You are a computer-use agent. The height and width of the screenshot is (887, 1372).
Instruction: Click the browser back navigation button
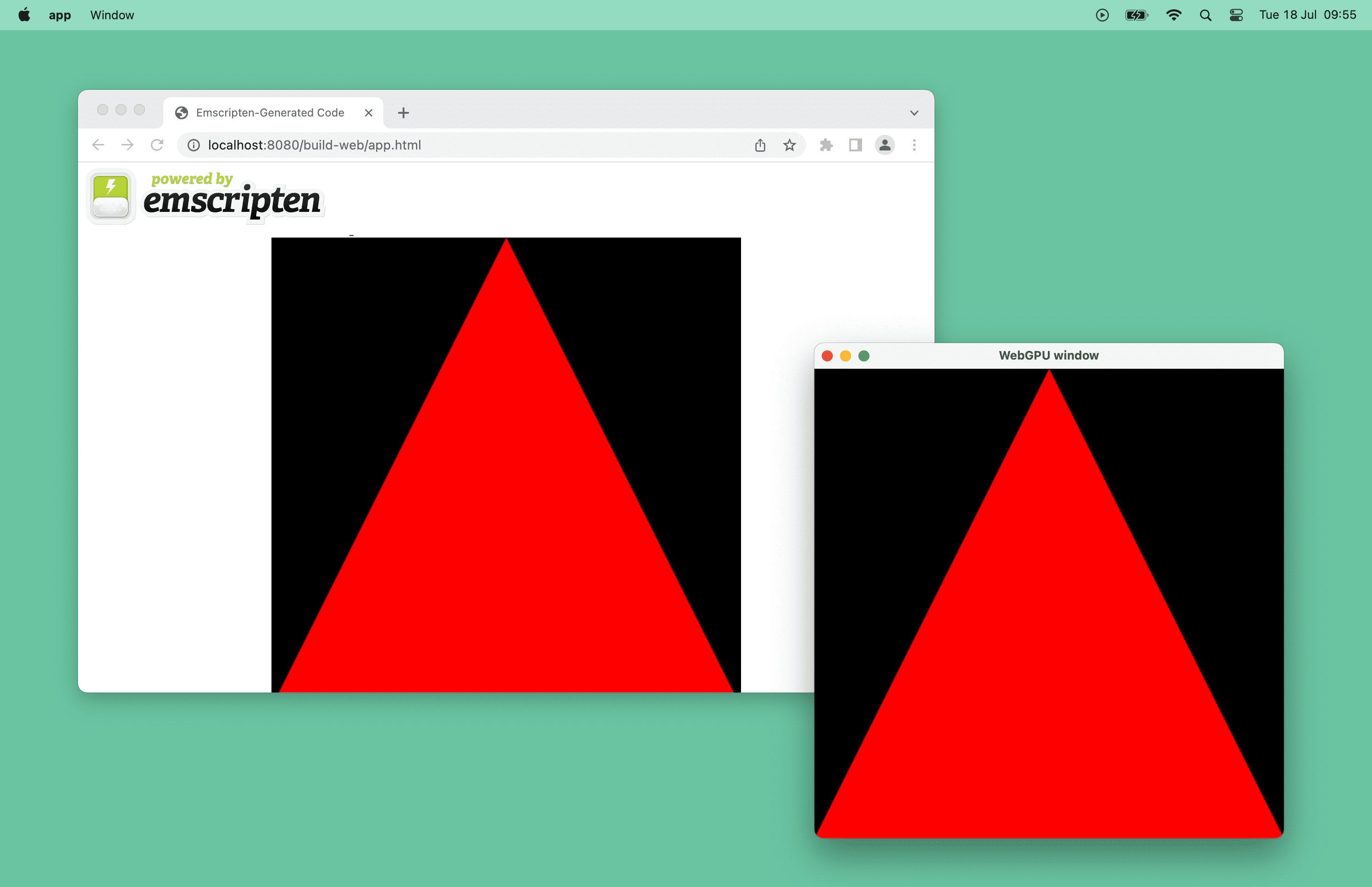(98, 145)
